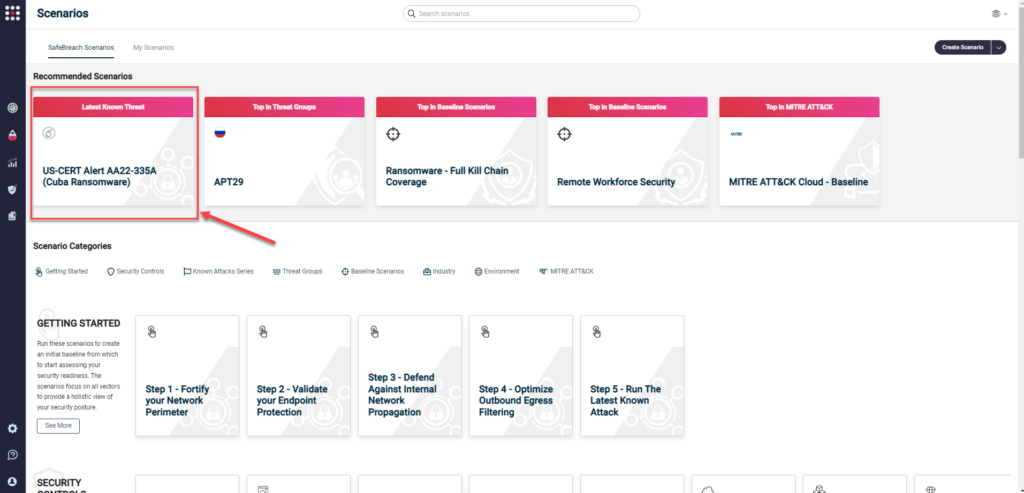Click the help question mark sidebar icon
1024x493 pixels.
point(12,455)
